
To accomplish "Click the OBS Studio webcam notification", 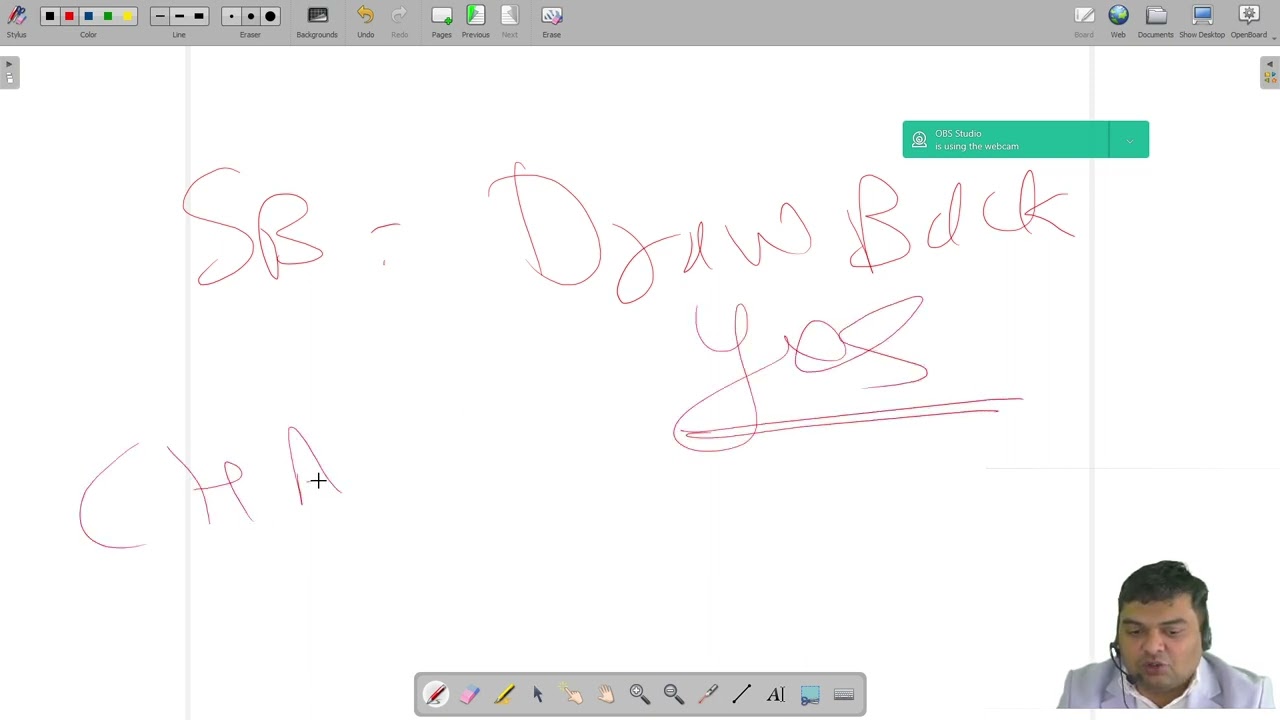I will tap(1006, 140).
